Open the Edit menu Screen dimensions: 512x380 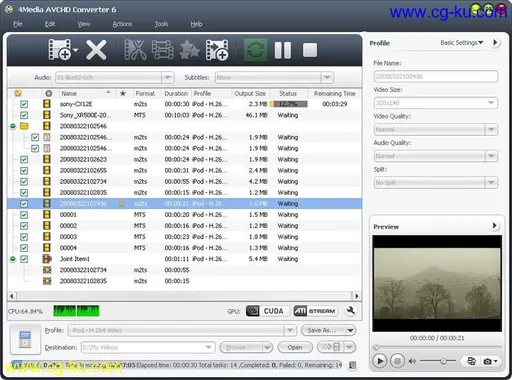coord(50,24)
